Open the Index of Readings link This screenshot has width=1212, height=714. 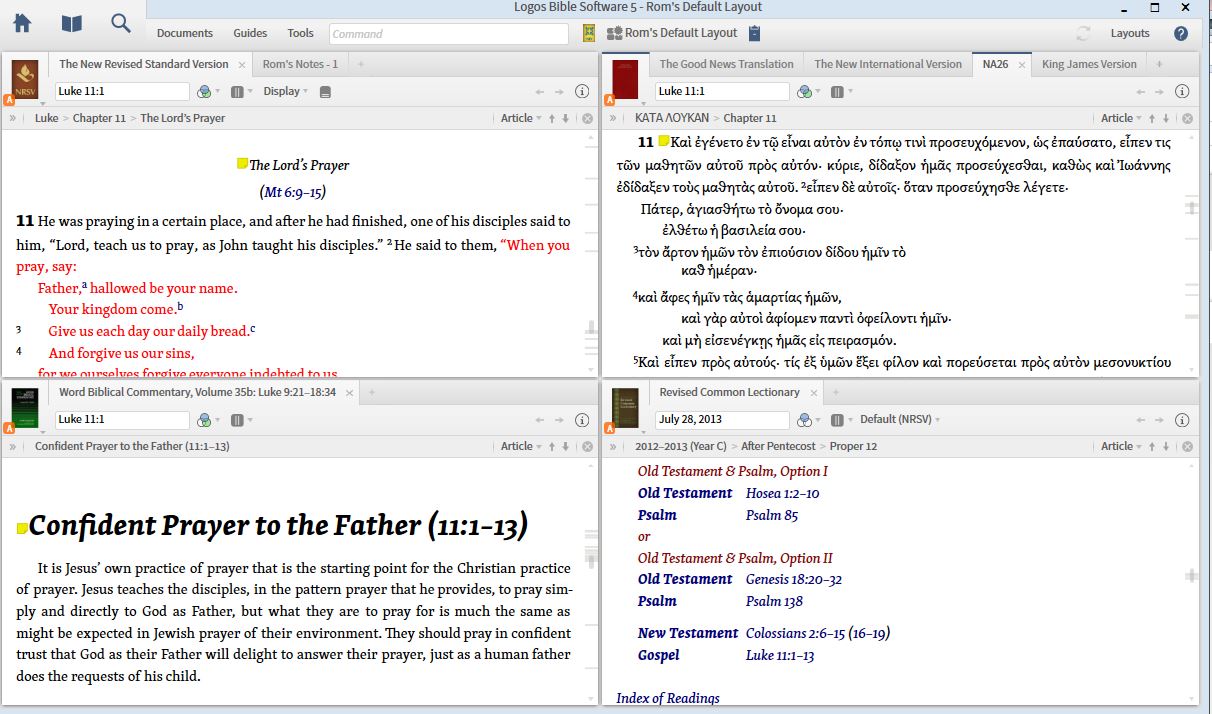pyautogui.click(x=668, y=698)
